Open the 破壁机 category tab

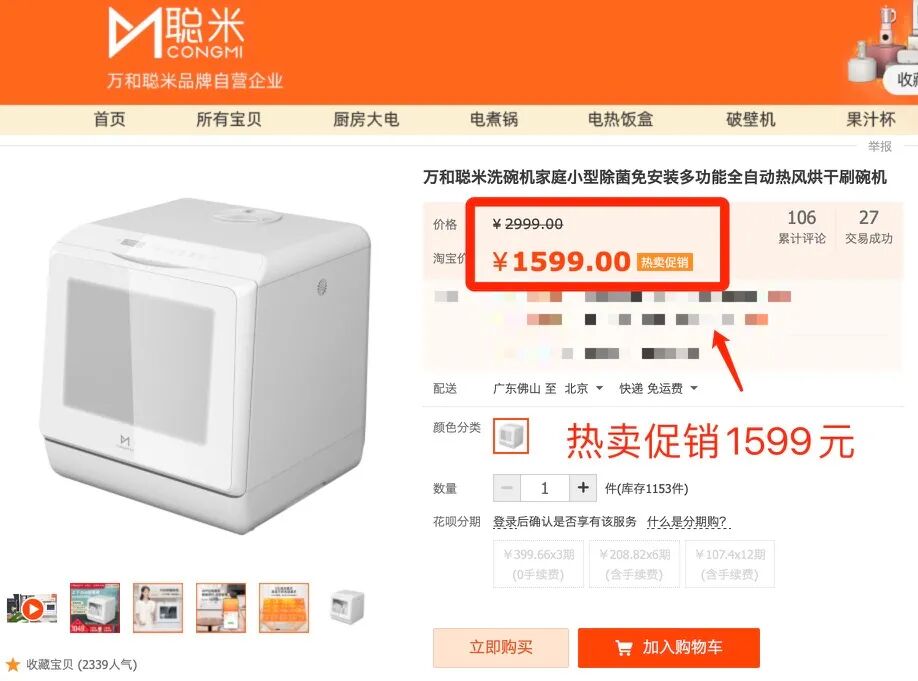pos(751,119)
